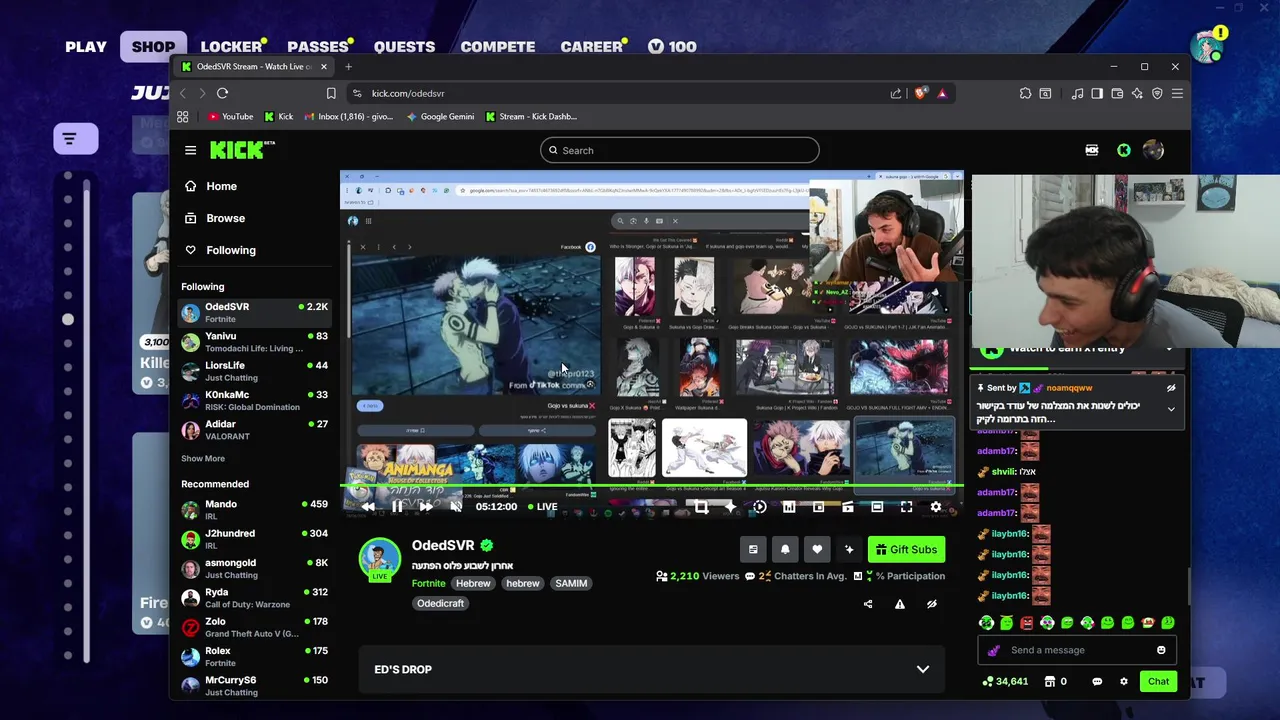
Task: Select the SHOP tab in Fortnite window
Action: (x=153, y=46)
